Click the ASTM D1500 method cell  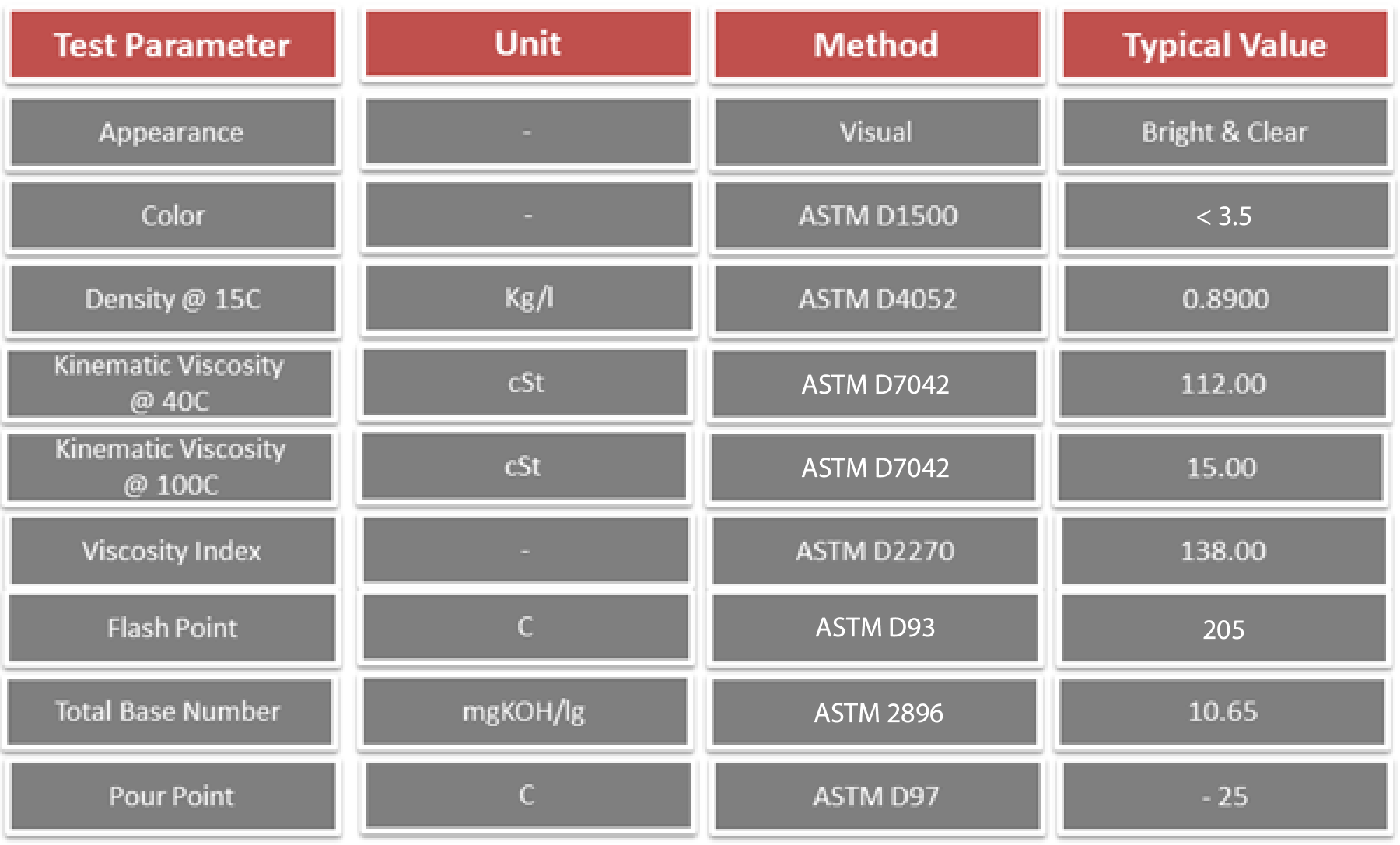pos(877,216)
